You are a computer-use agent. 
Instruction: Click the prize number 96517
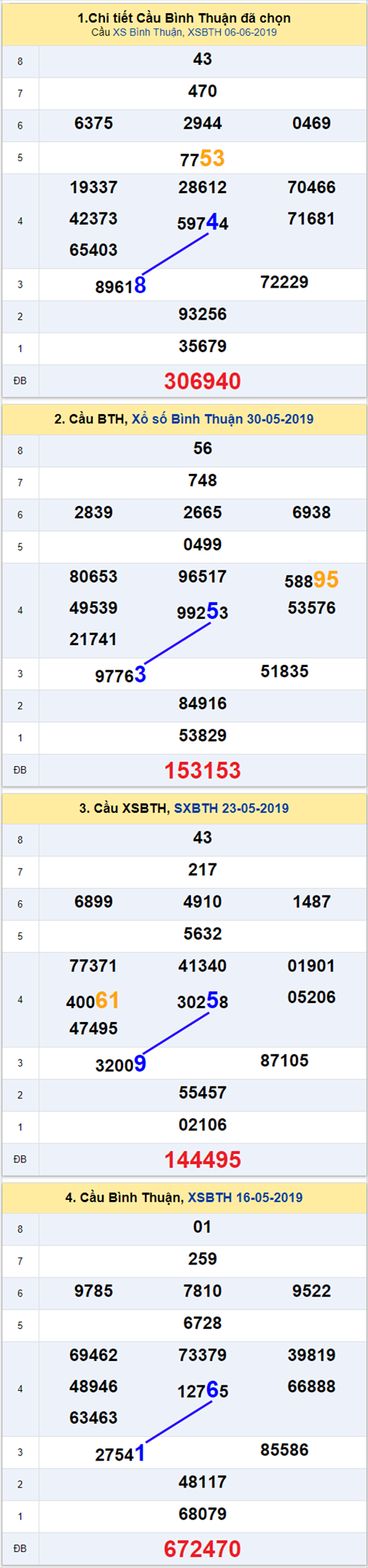pos(202,577)
